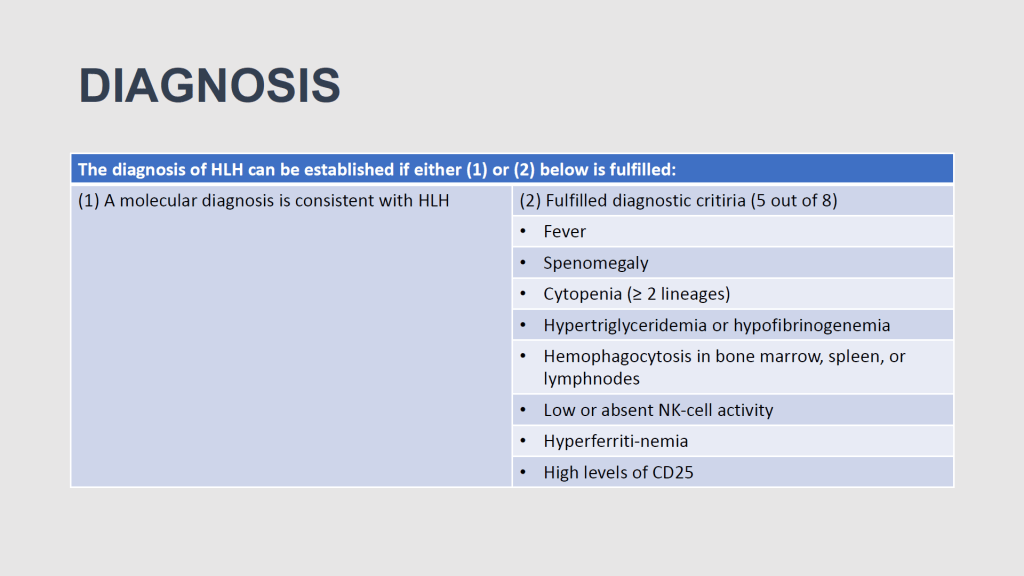Select the blue table header row
Screen dimensions: 1024x576
(x=511, y=169)
